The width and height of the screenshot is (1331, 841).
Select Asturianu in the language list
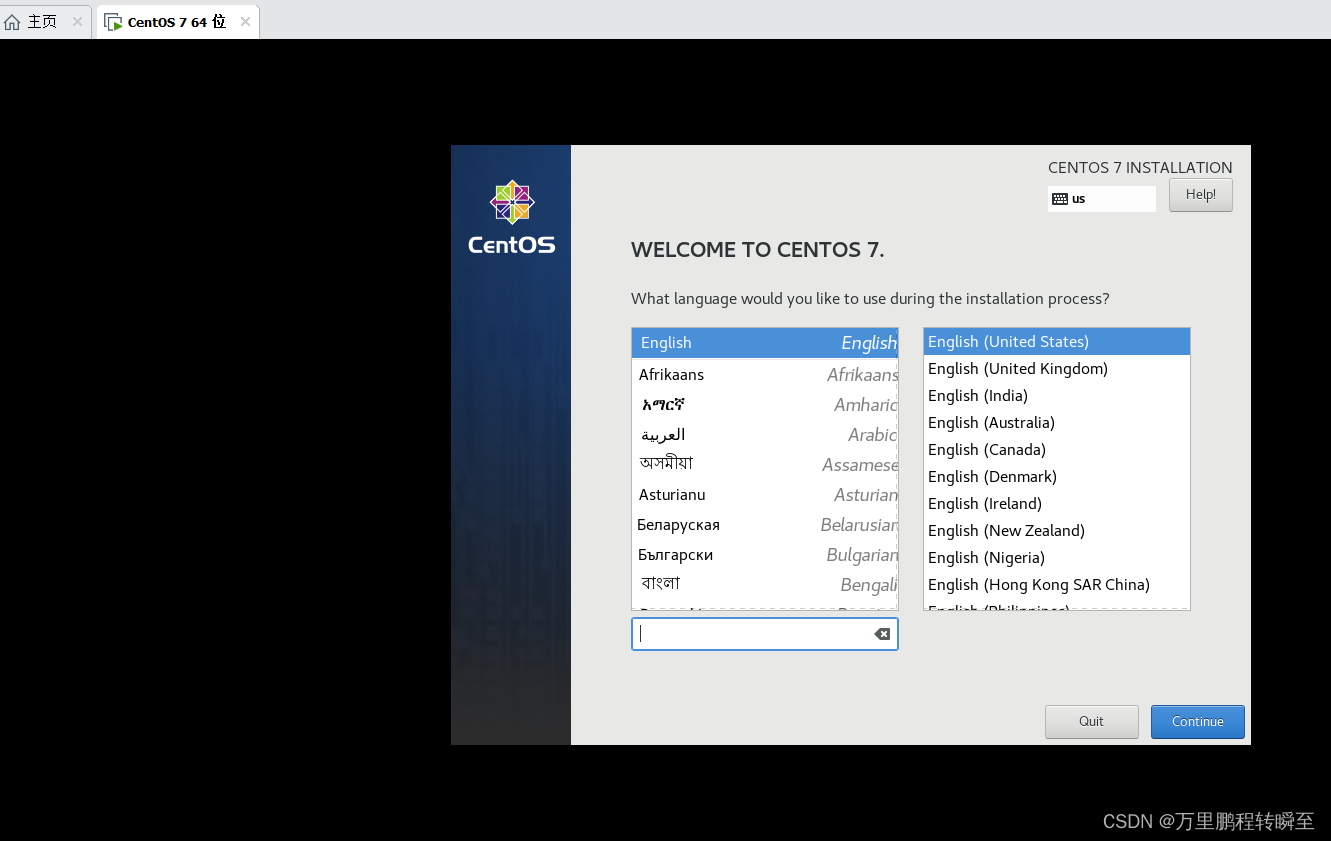pos(765,495)
